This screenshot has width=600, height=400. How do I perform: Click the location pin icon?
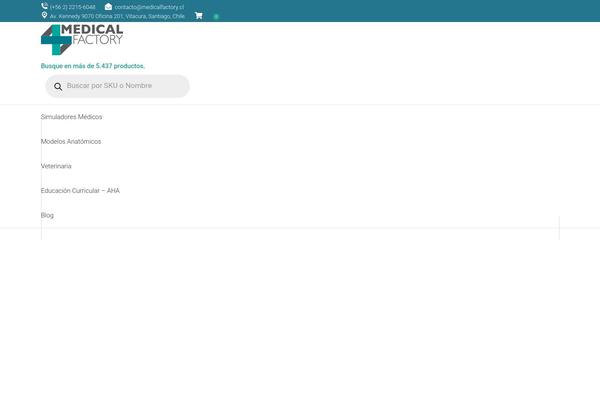44,15
